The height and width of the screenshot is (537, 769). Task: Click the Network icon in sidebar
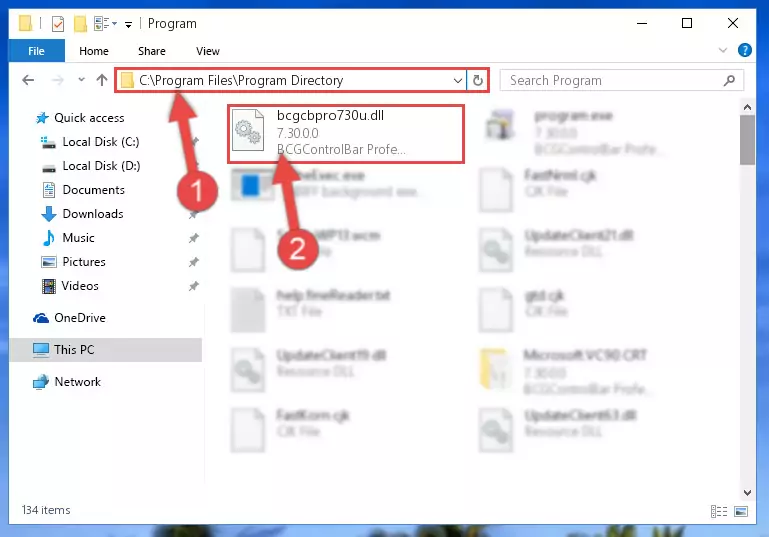[41, 382]
